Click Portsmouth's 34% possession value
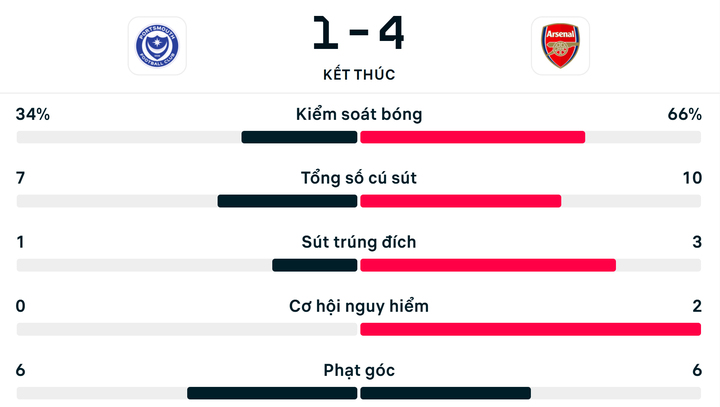 (x=33, y=114)
